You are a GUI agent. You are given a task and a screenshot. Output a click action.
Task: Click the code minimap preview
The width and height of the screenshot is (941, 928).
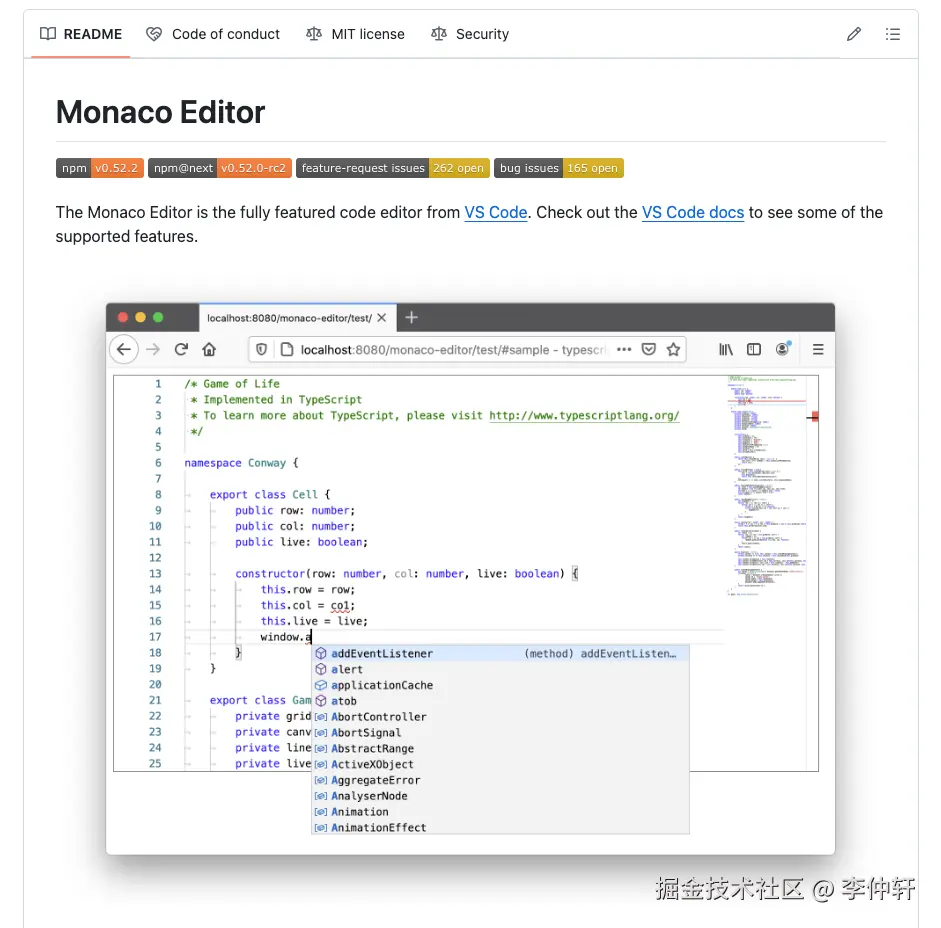pos(766,485)
